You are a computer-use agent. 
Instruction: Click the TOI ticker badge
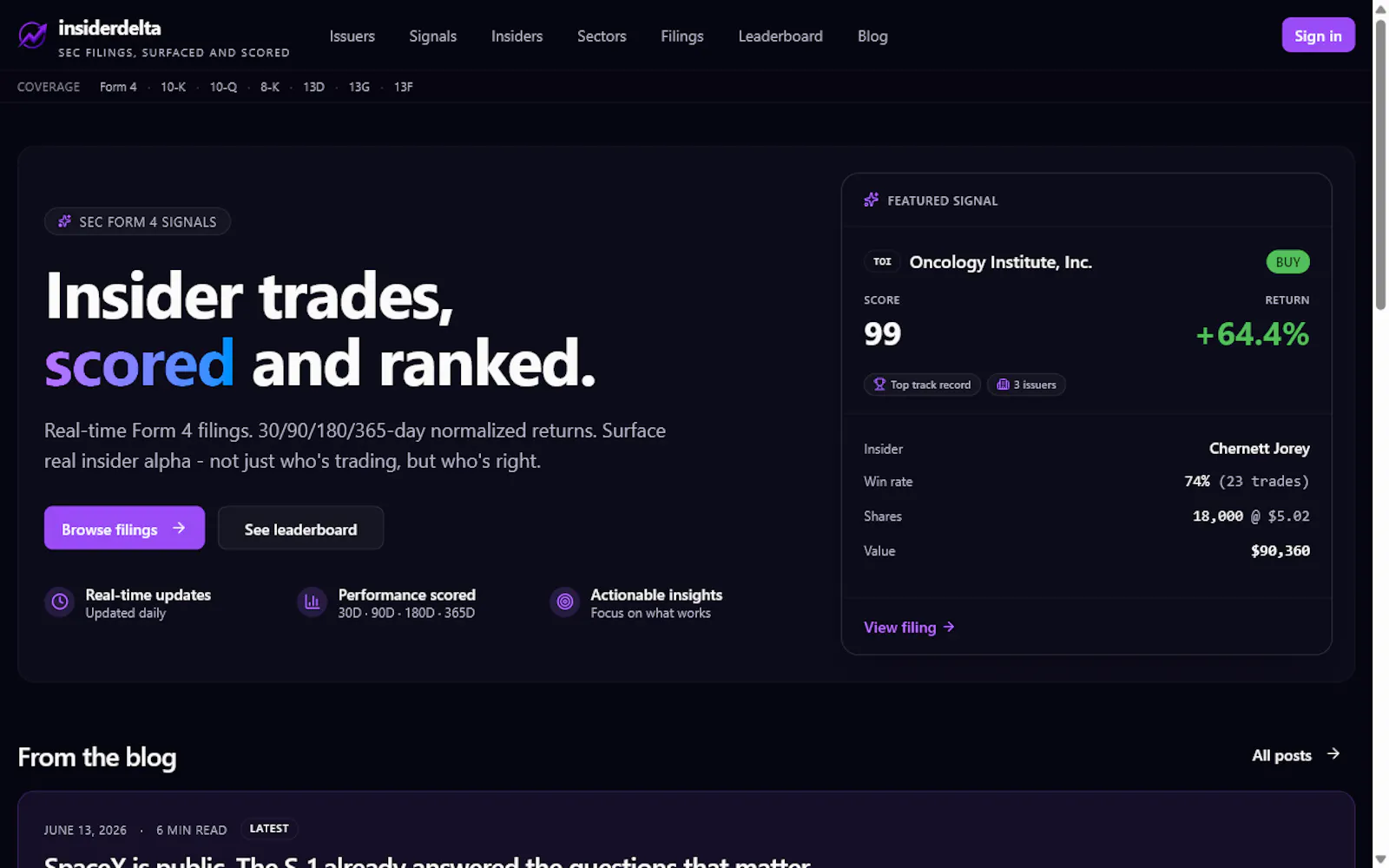[x=882, y=261]
